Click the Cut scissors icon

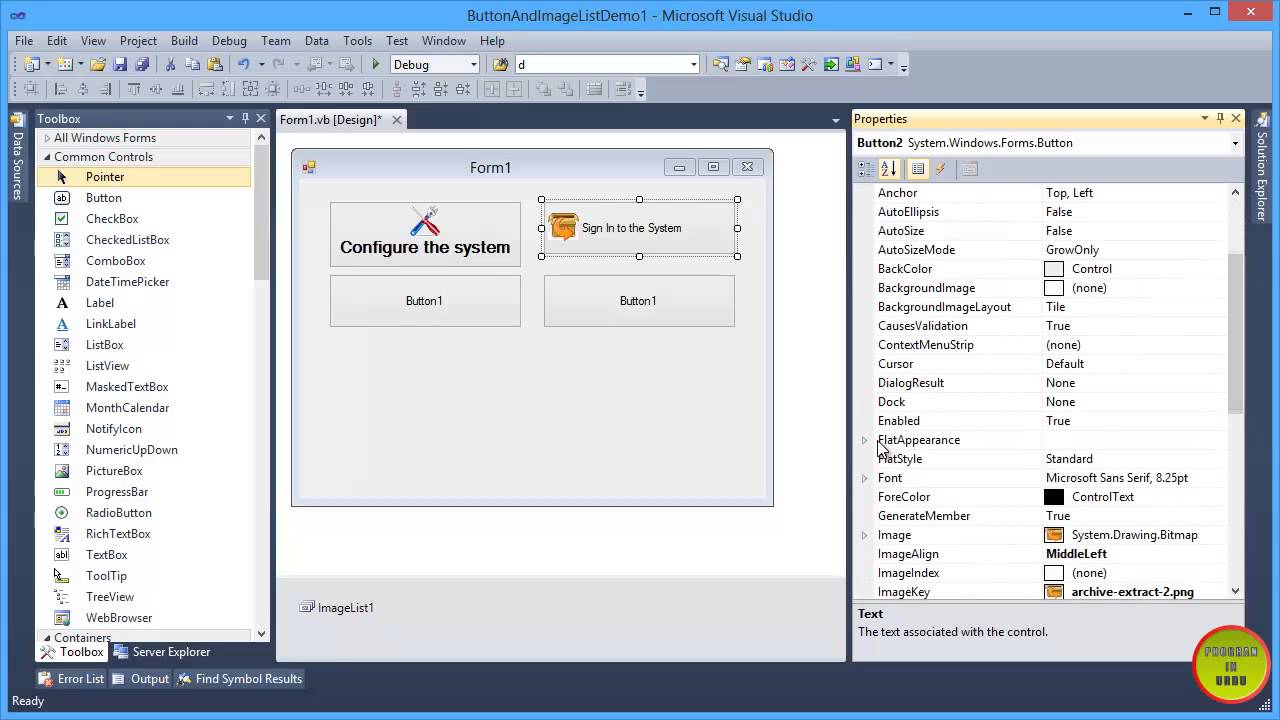pyautogui.click(x=170, y=64)
